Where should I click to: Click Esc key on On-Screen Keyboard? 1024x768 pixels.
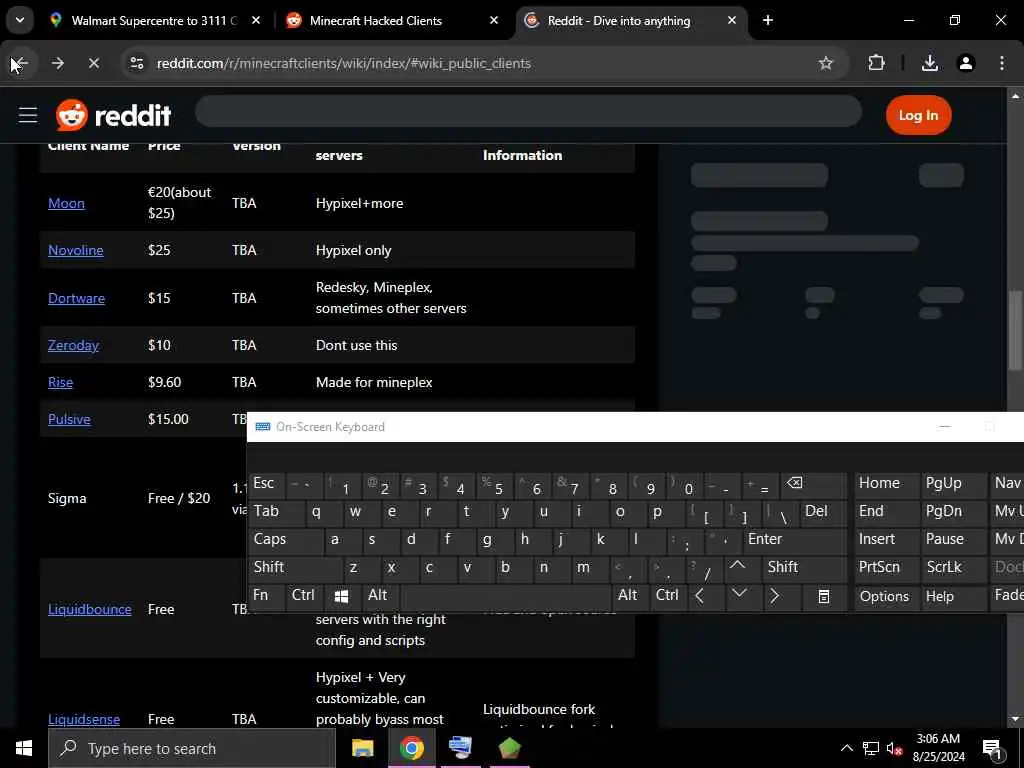coord(266,484)
